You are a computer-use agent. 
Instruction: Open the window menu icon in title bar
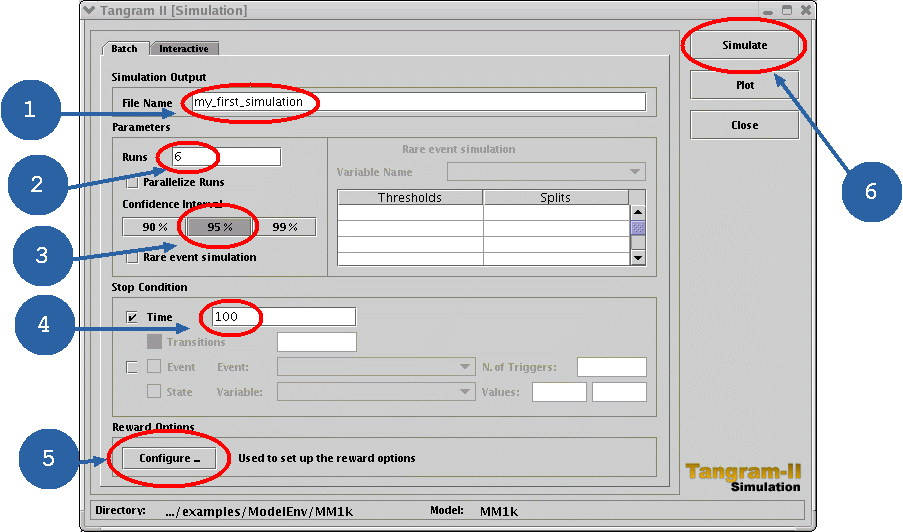(x=89, y=10)
